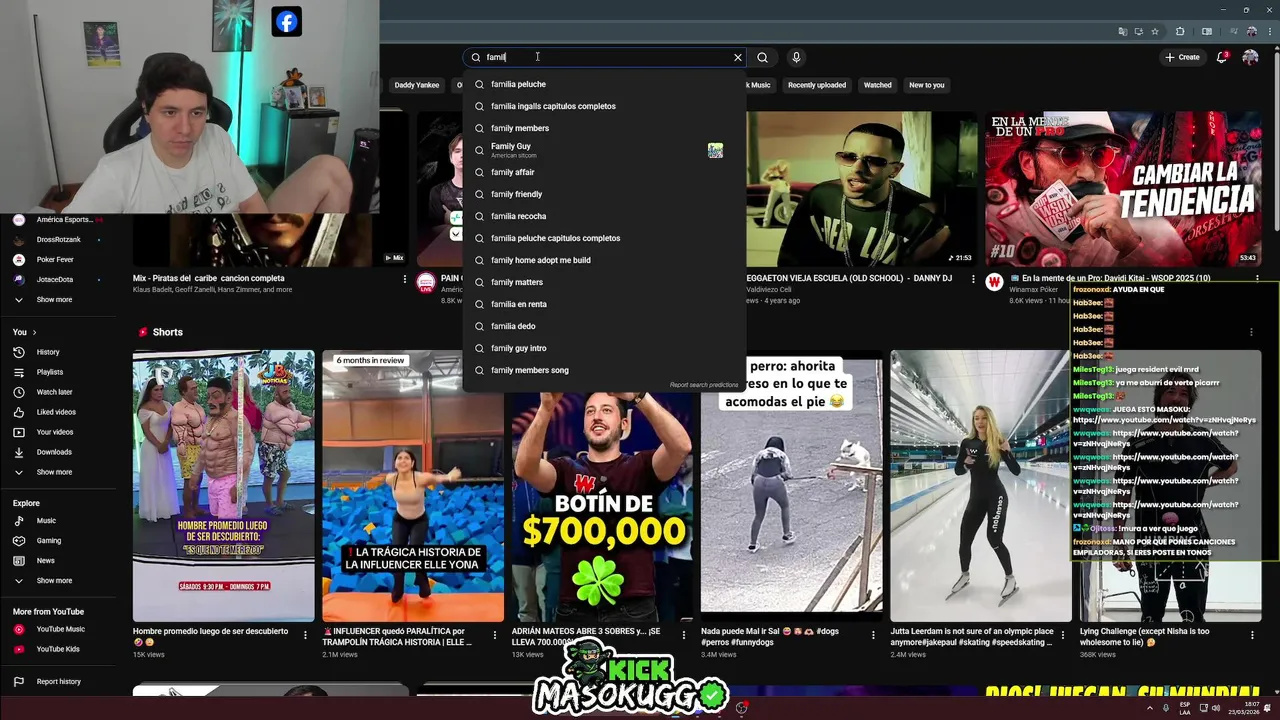Choose 'Family Guy' American sitcom suggestion
The image size is (1280, 720).
click(x=604, y=150)
